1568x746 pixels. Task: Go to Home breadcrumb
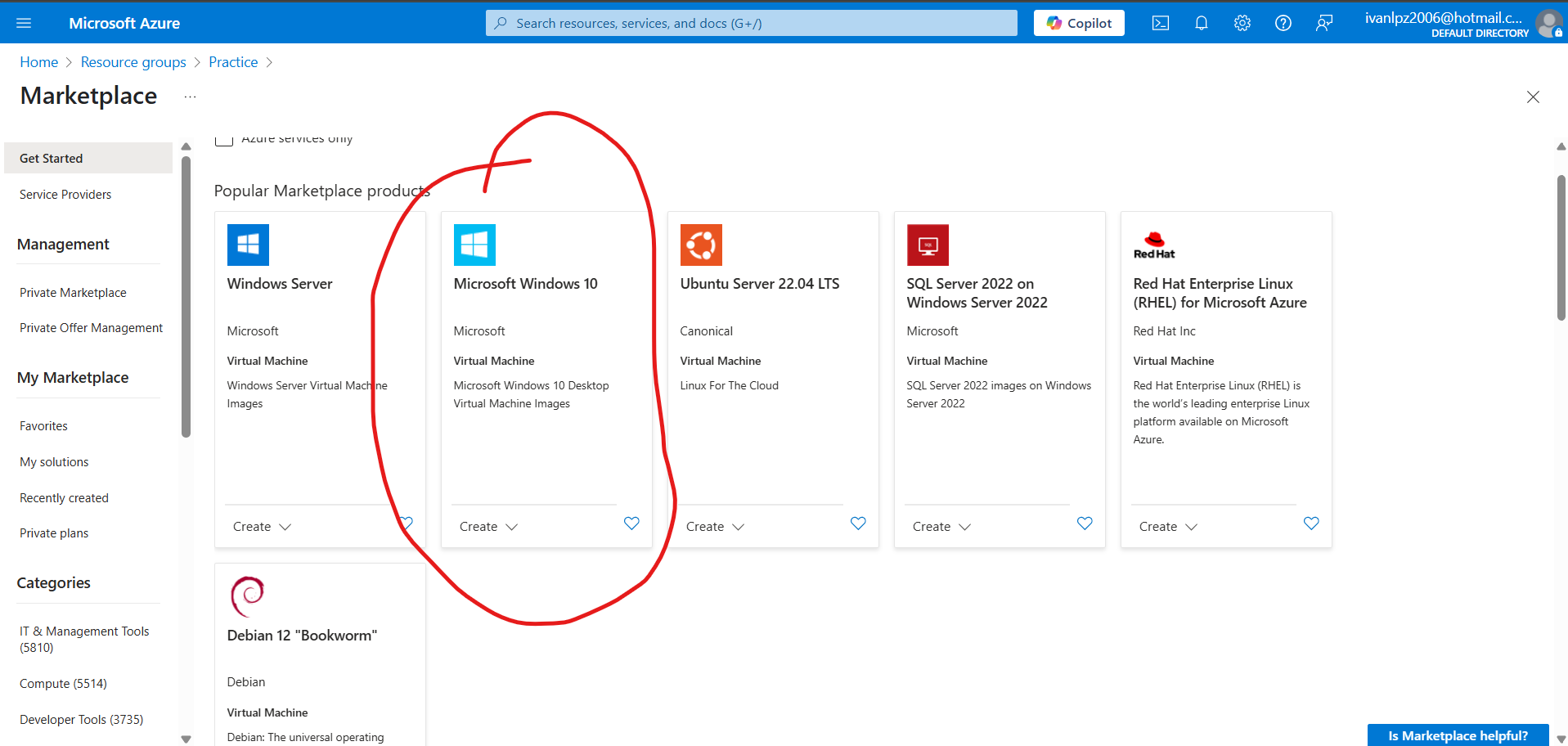pyautogui.click(x=38, y=62)
